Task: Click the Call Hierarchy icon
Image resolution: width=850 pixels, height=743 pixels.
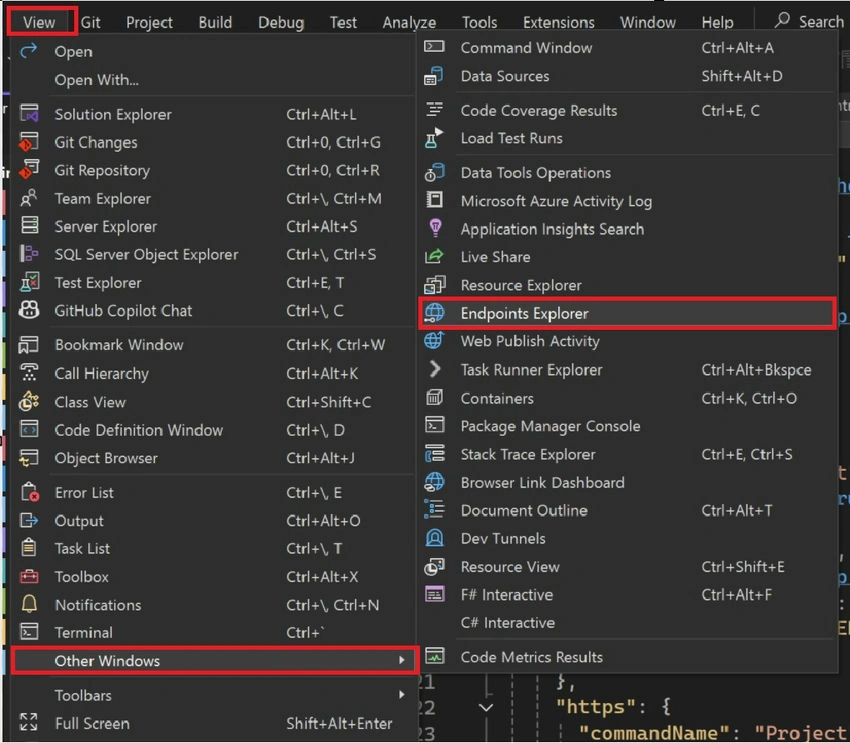Action: (x=29, y=373)
